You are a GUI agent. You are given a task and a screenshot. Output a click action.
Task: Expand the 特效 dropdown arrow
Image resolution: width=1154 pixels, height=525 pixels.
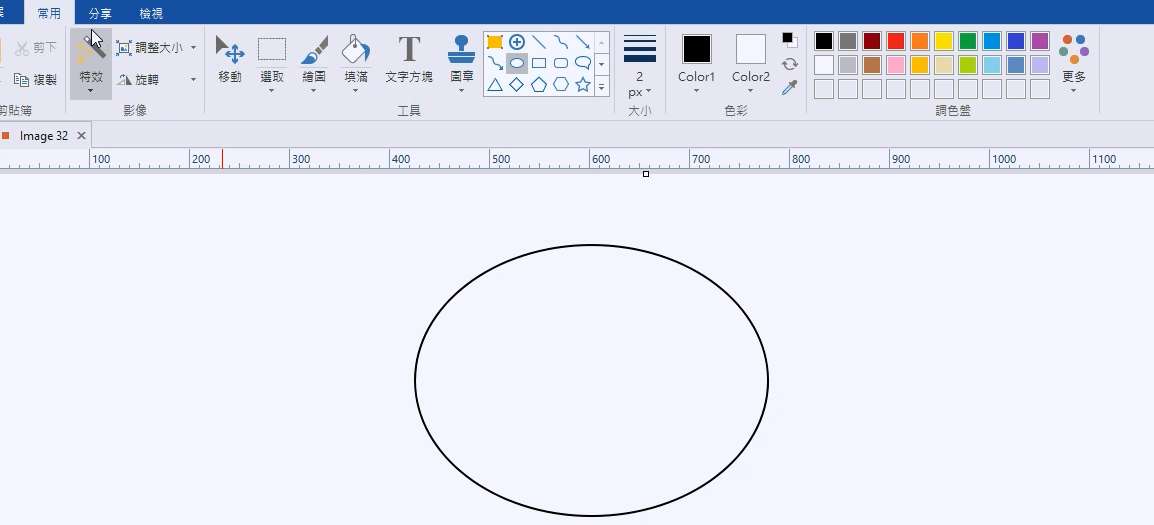coord(91,91)
